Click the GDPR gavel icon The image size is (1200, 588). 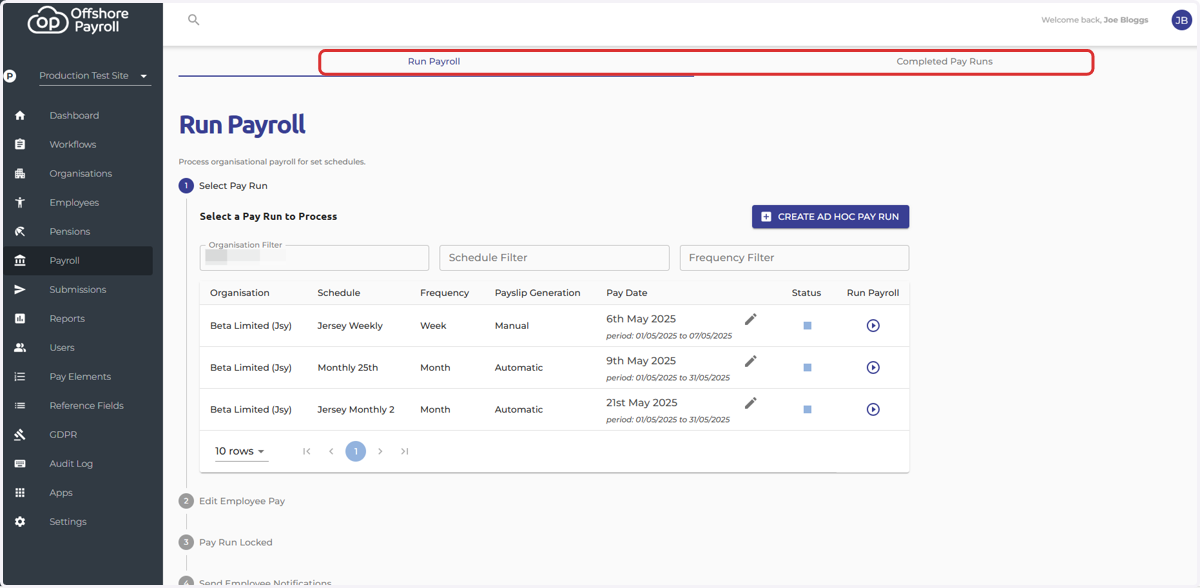coord(20,434)
